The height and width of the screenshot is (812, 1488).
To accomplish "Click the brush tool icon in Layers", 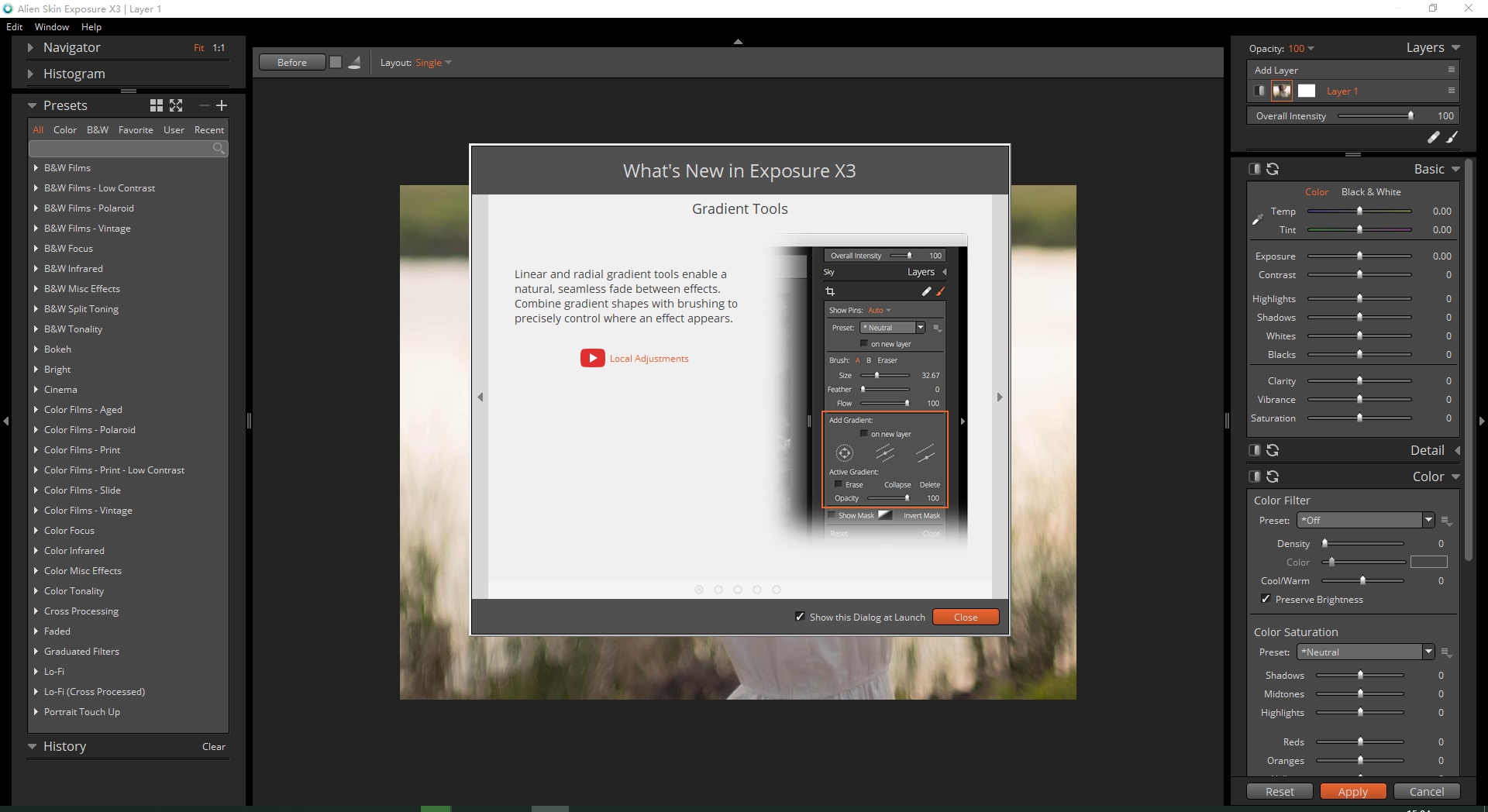I will coord(1452,137).
